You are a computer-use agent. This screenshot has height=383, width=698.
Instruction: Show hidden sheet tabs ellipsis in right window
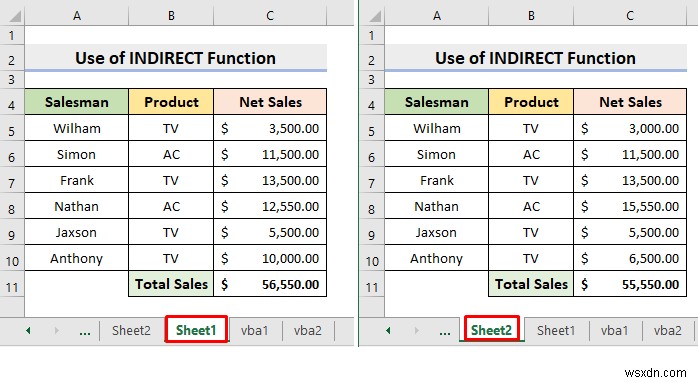coord(445,332)
